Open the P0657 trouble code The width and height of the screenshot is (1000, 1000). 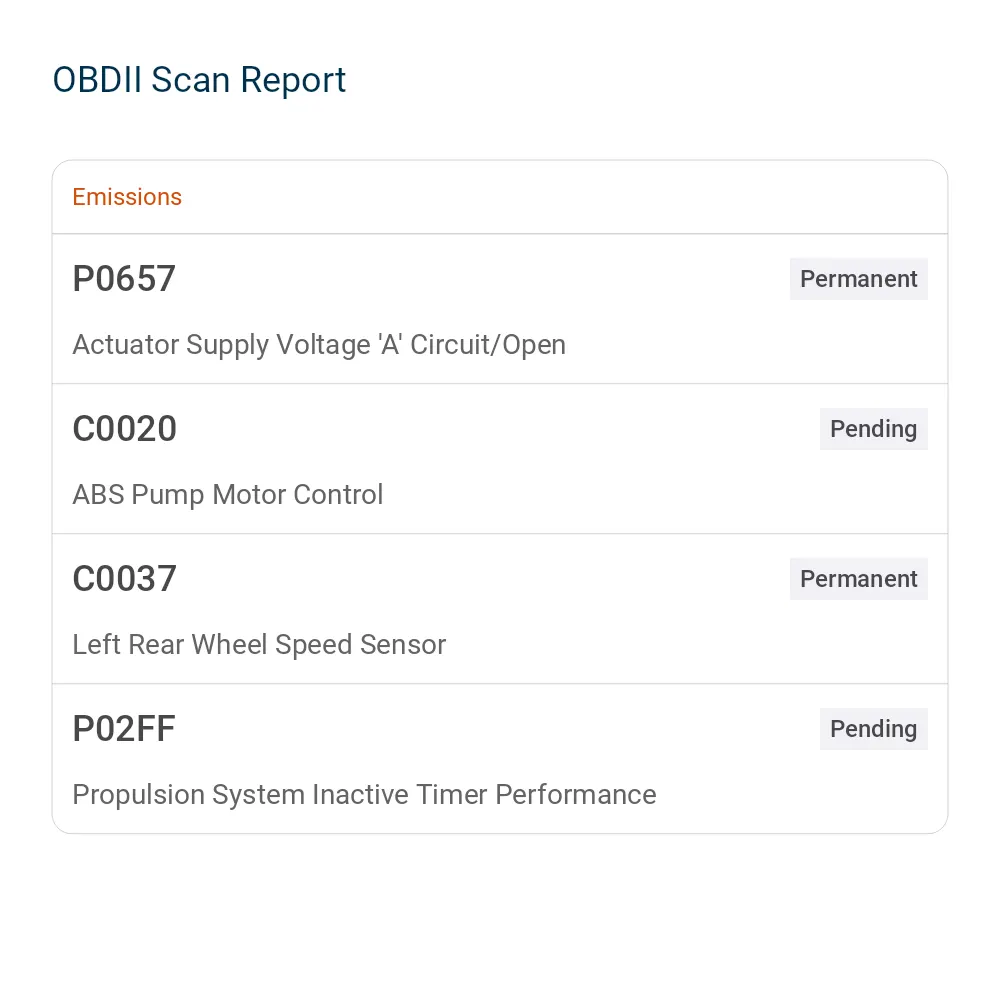(124, 279)
